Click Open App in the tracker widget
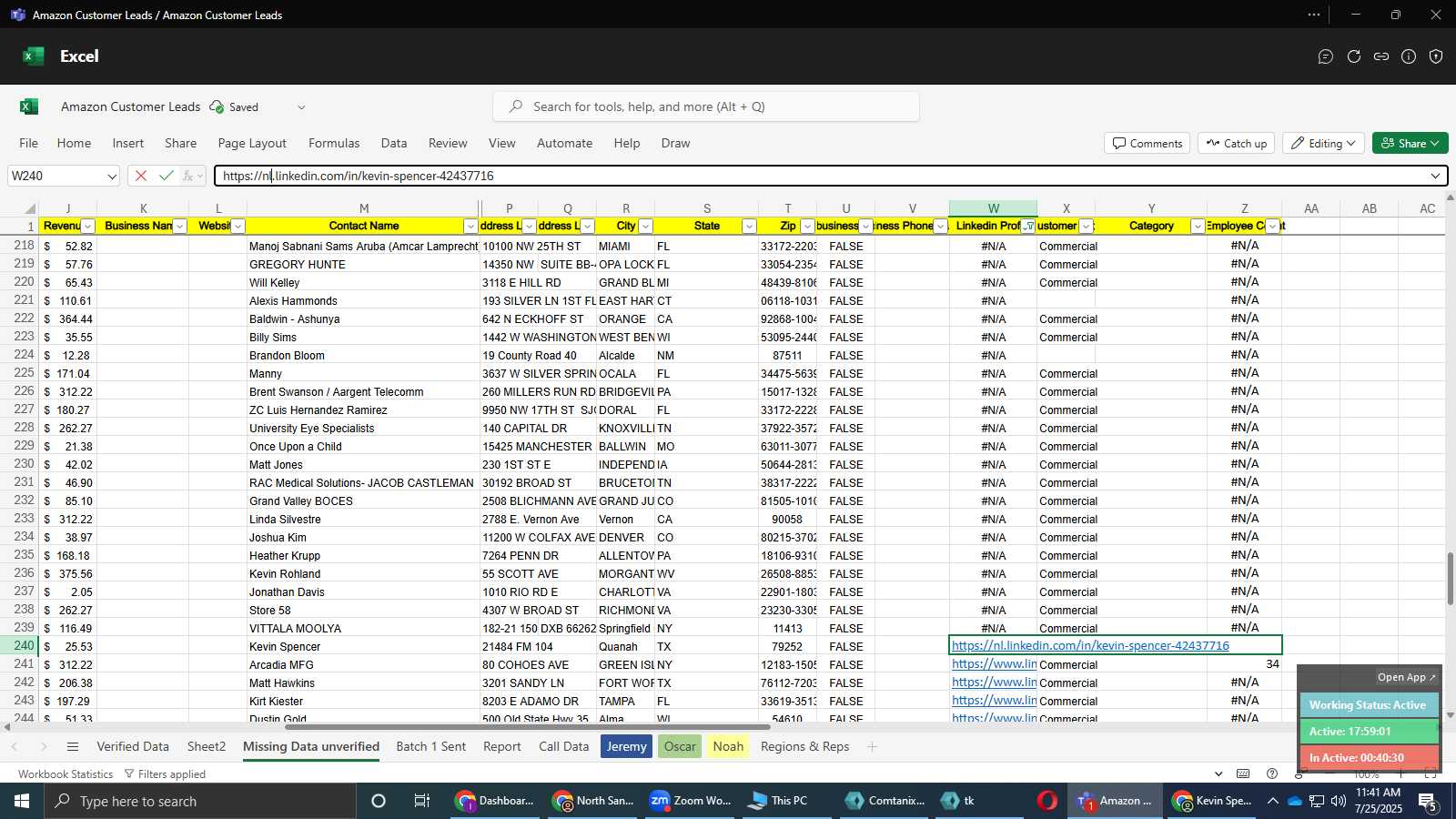The height and width of the screenshot is (819, 1456). coord(1406,677)
